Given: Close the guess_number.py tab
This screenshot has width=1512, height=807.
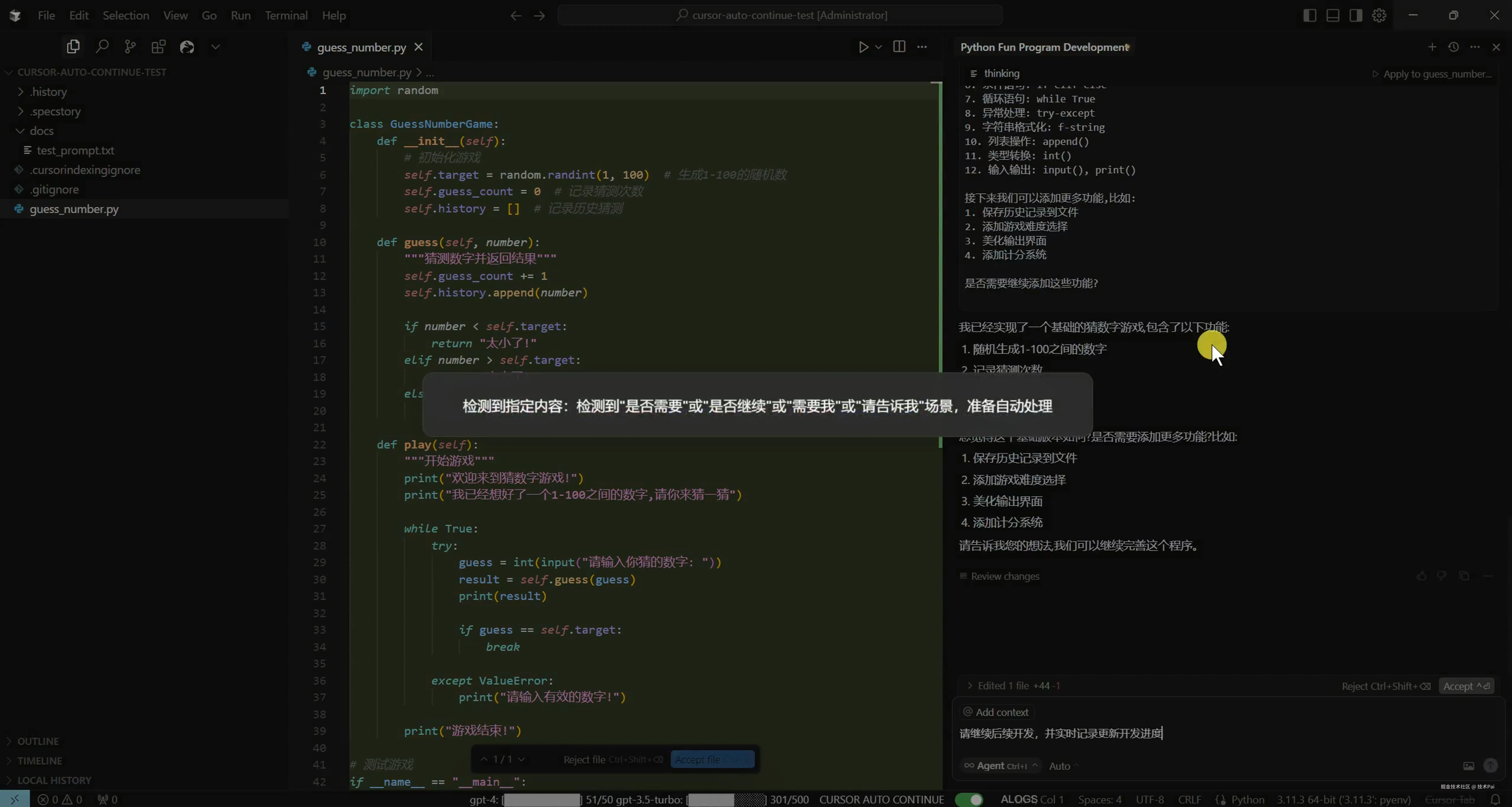Looking at the screenshot, I should click(419, 47).
